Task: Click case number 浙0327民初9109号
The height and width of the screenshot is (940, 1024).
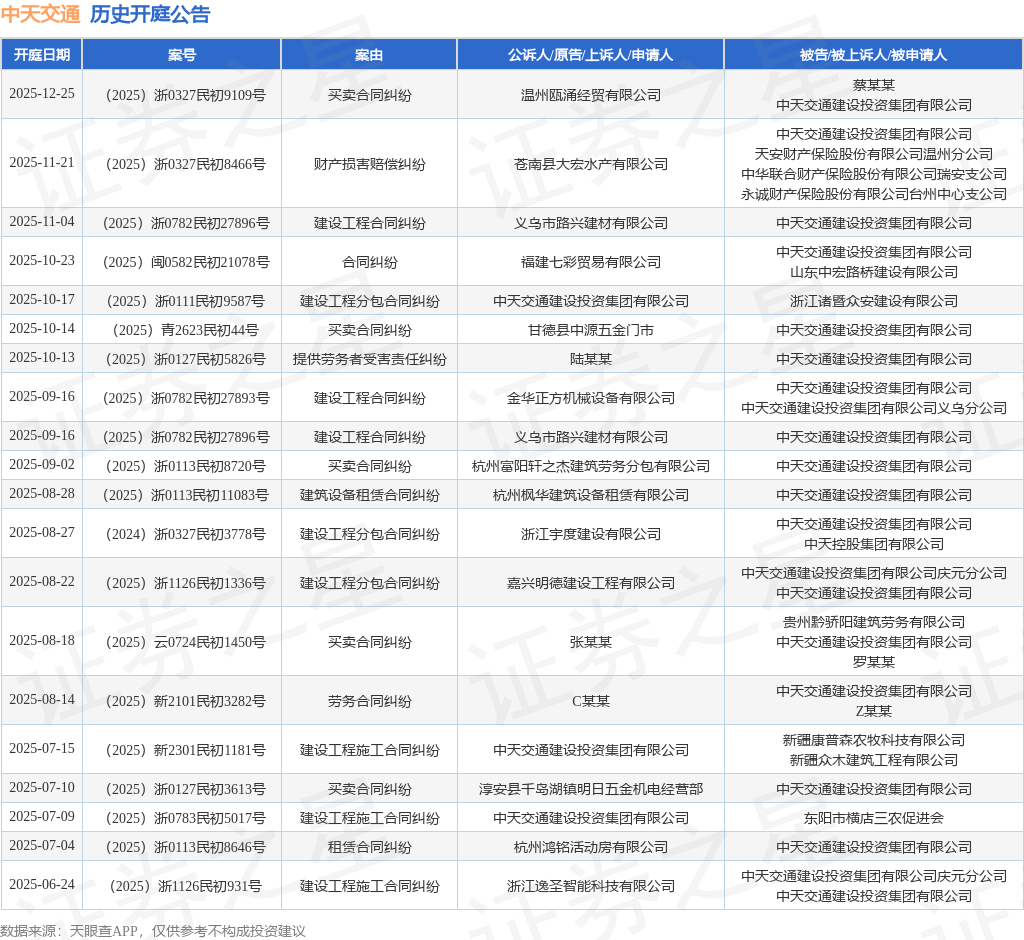Action: tap(185, 95)
